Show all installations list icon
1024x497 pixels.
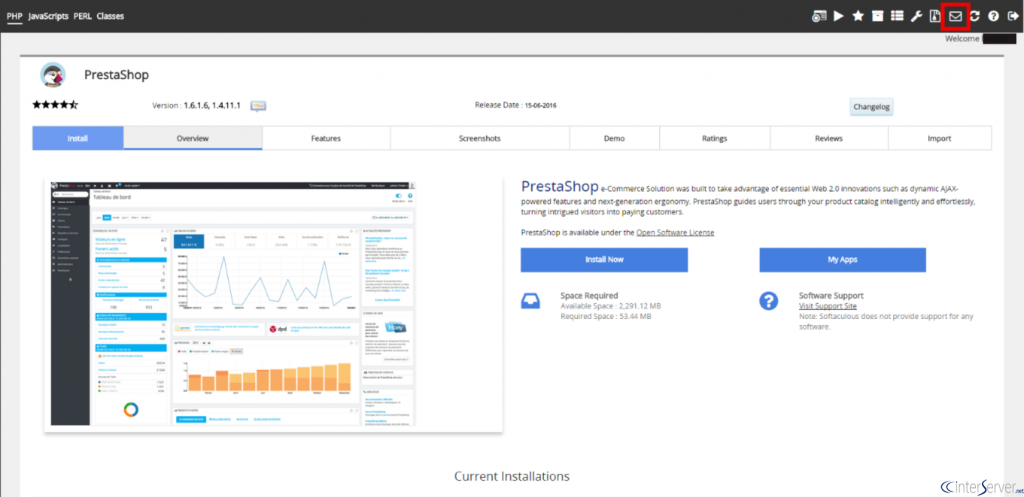click(896, 16)
